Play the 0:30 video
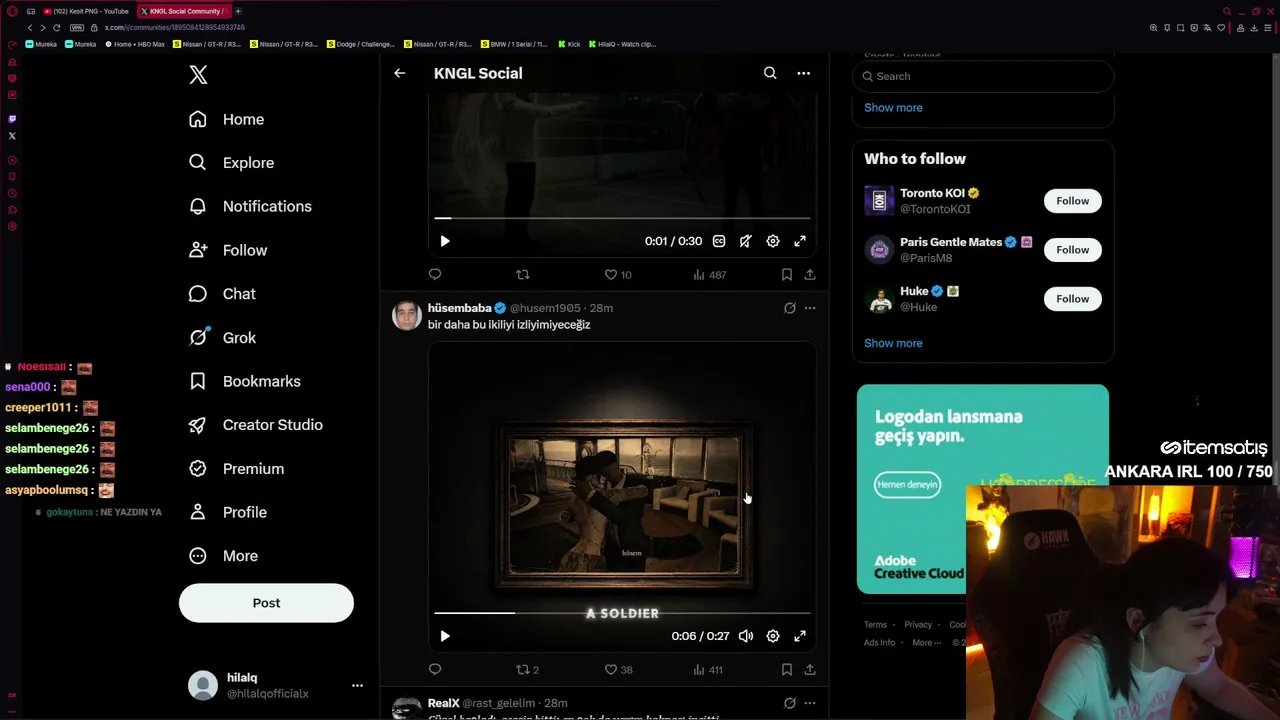Screen dimensions: 1280x720 pos(445,241)
